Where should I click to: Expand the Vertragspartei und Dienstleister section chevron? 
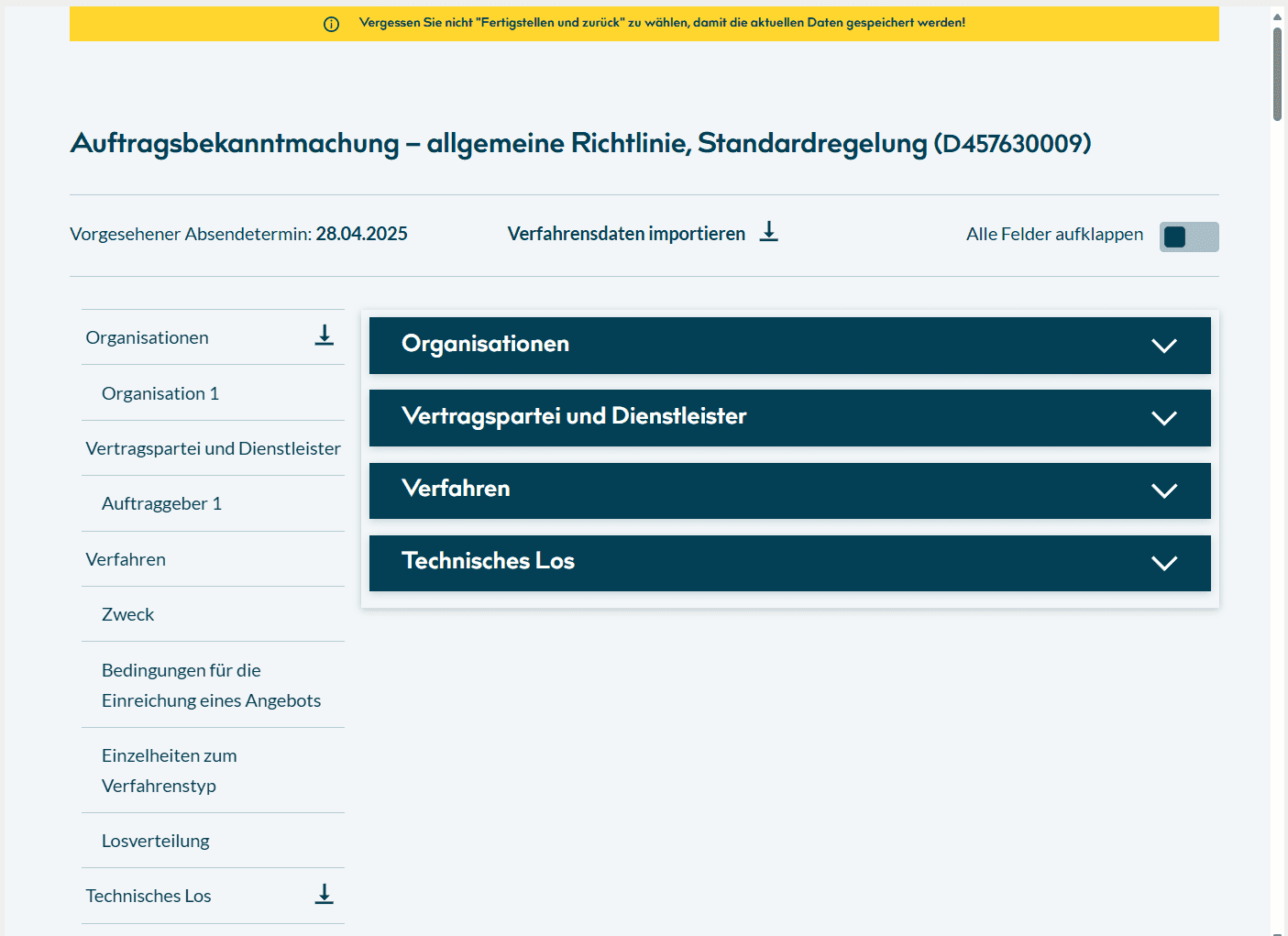pyautogui.click(x=1164, y=418)
